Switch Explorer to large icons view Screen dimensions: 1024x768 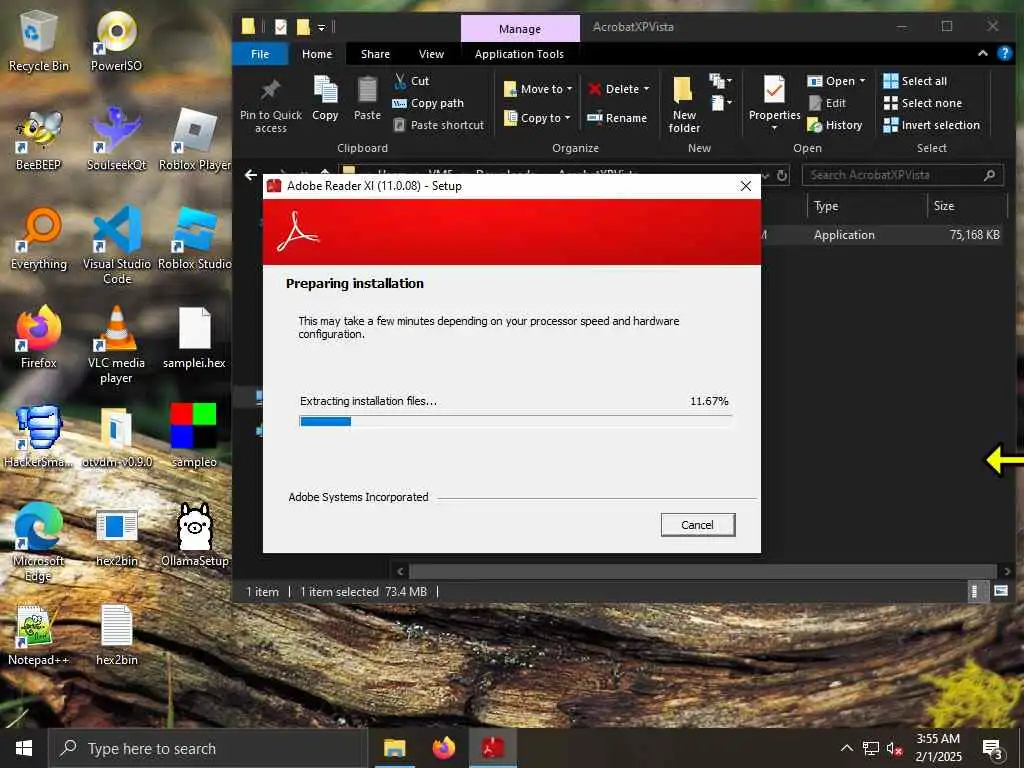1000,591
